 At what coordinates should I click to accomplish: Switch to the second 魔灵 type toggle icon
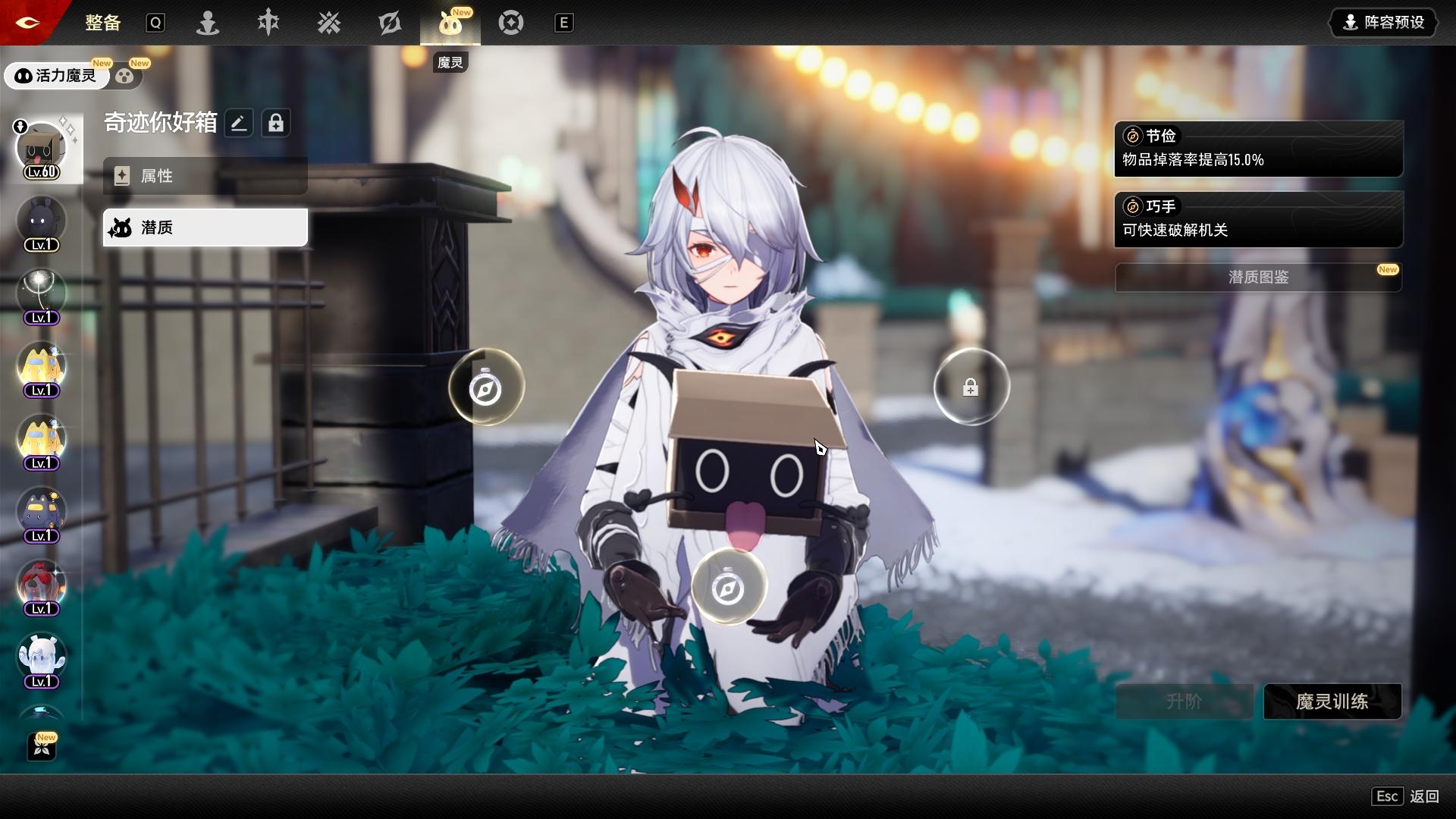[125, 76]
